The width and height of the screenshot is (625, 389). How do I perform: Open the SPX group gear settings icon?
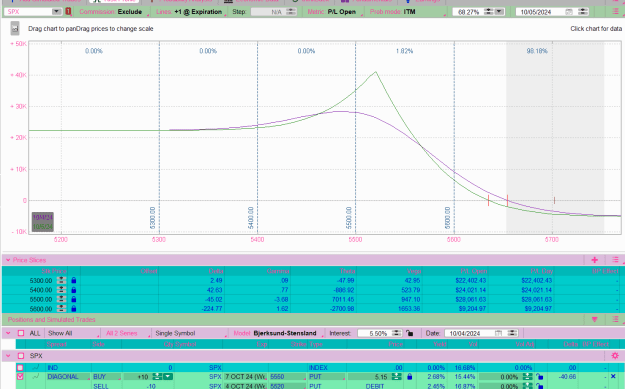coord(615,356)
